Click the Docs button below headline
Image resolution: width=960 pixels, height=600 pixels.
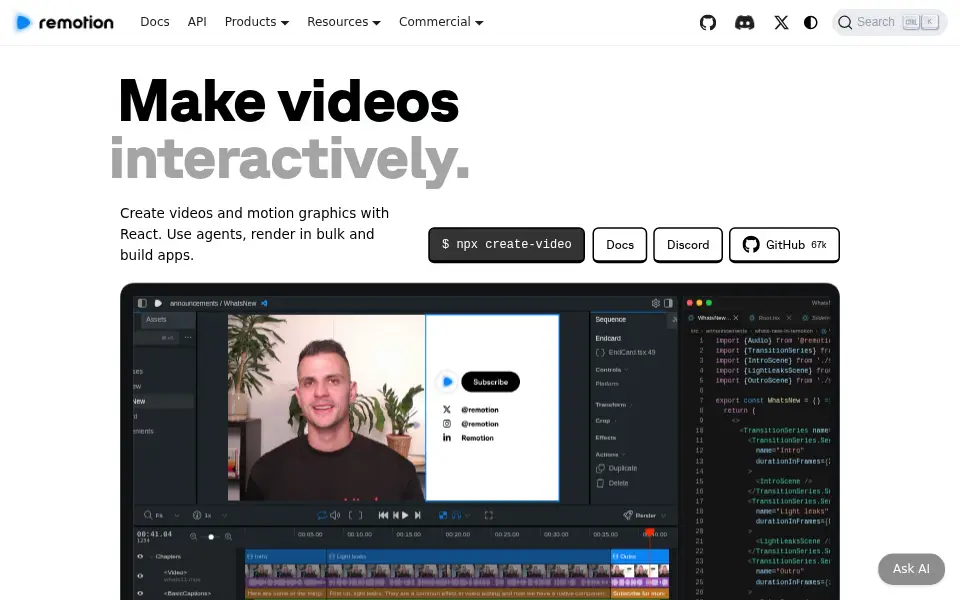tap(620, 245)
